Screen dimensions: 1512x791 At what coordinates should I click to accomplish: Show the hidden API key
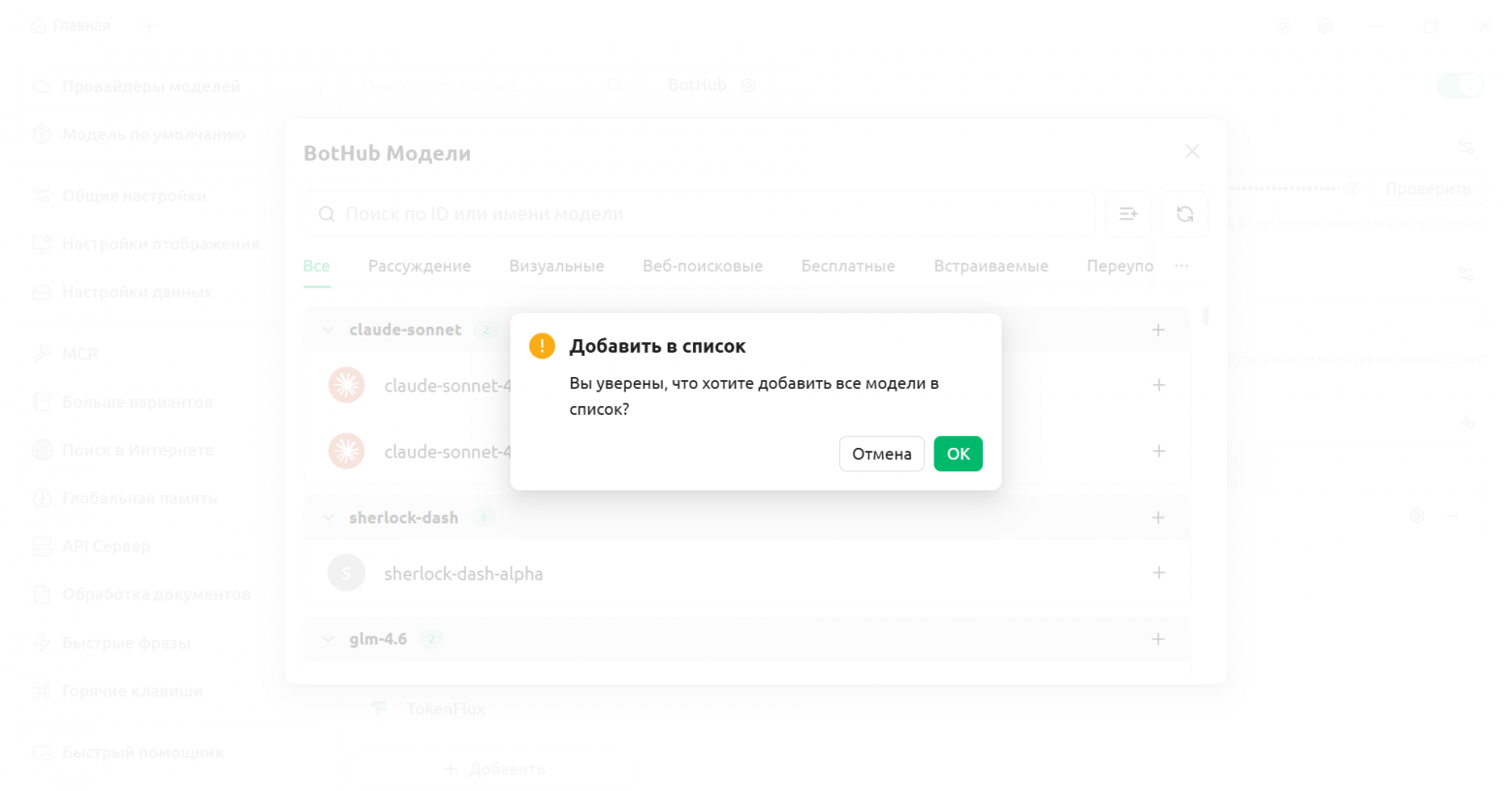(x=1352, y=189)
